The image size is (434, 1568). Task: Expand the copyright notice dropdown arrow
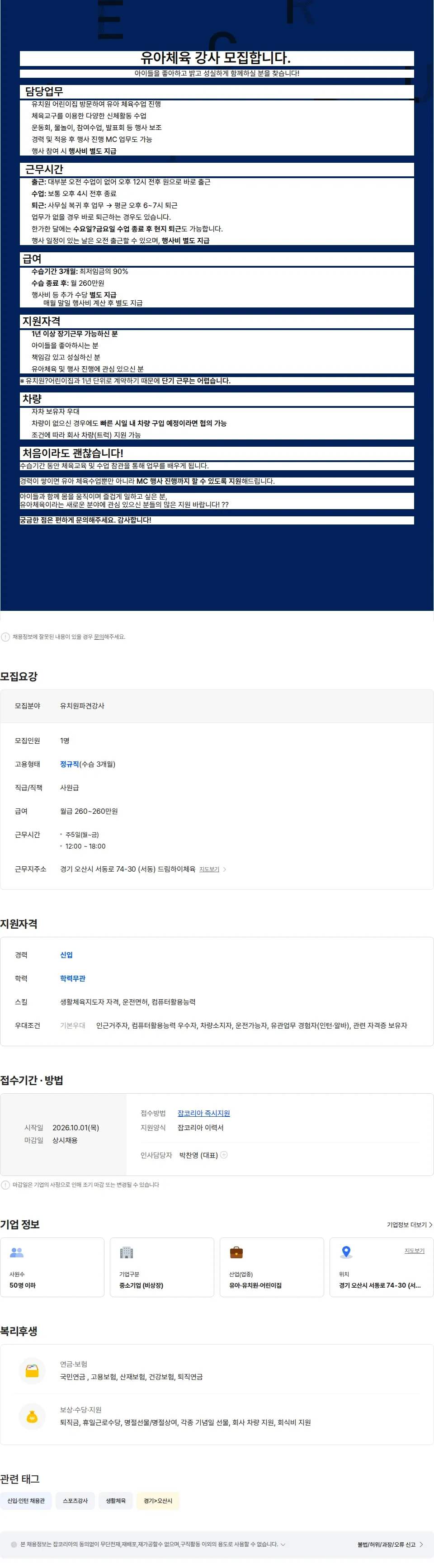(283, 1544)
